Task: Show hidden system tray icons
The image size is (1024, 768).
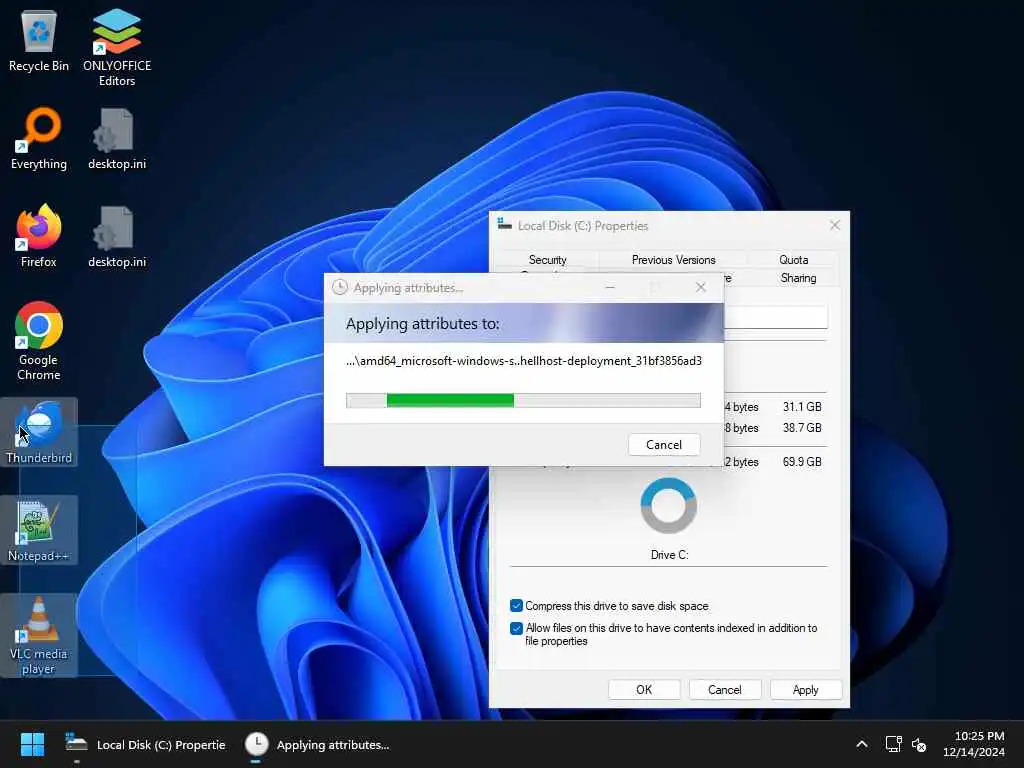Action: point(861,744)
